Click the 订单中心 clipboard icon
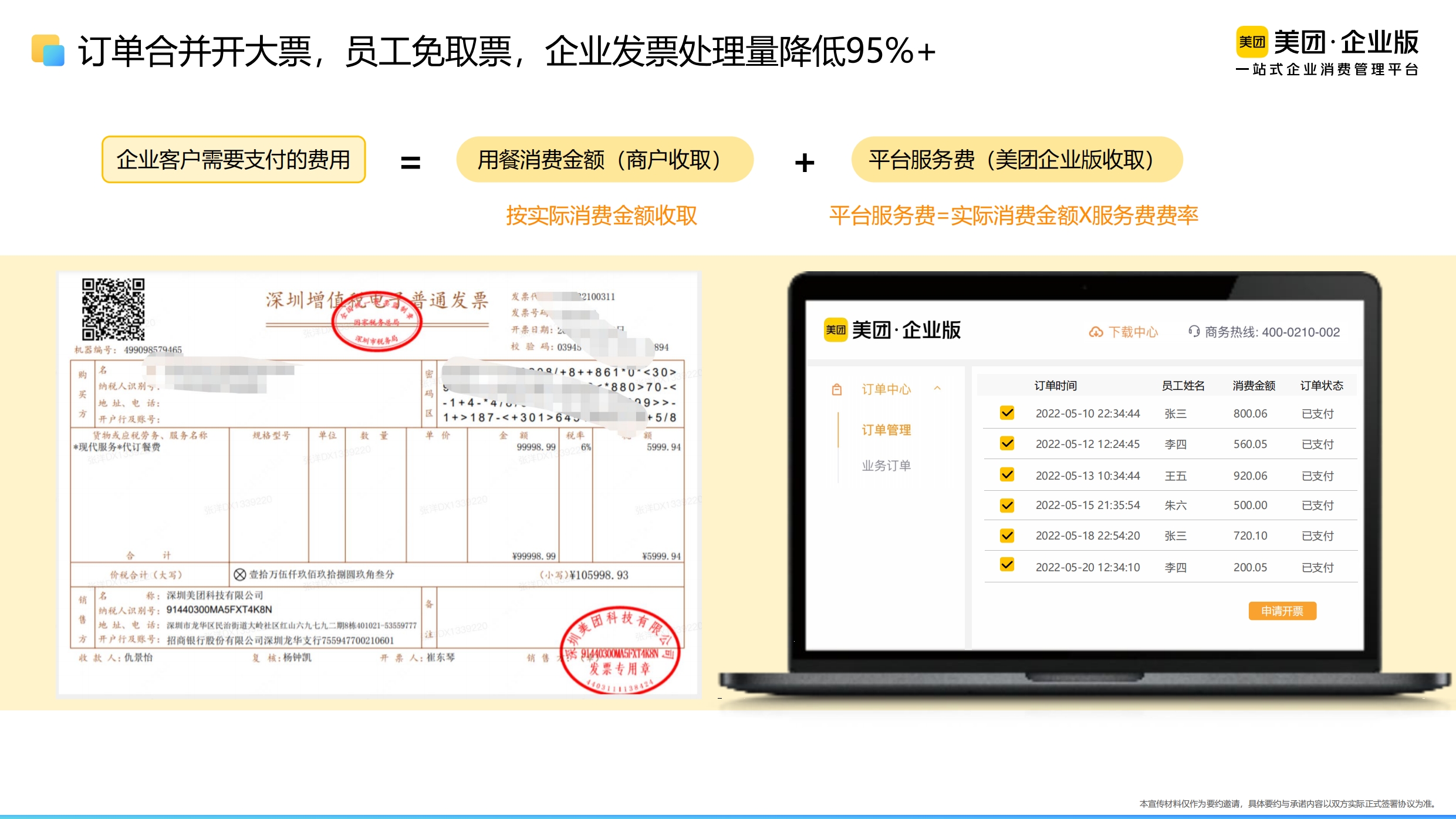 point(837,389)
